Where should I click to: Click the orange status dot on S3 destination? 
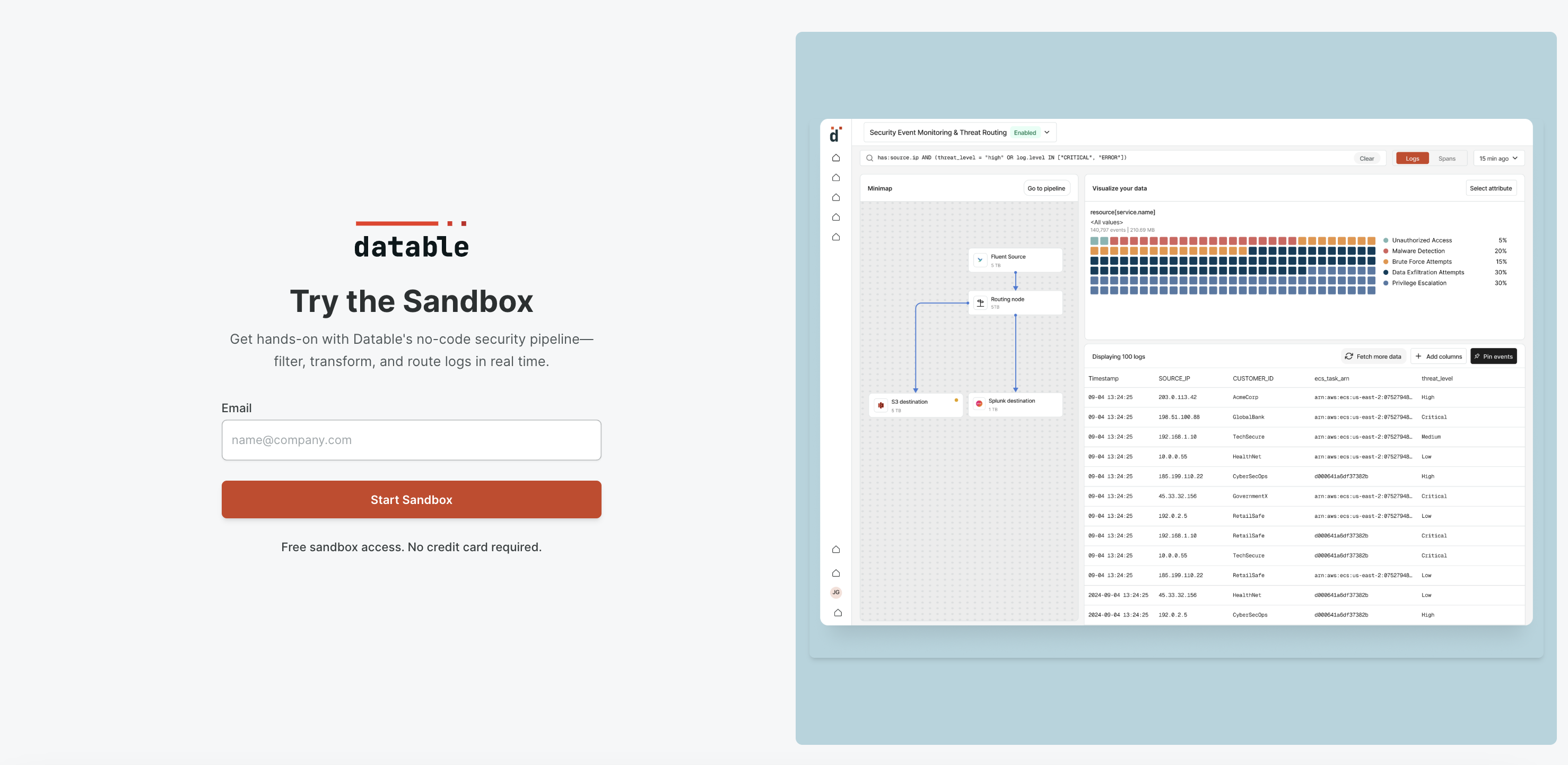(x=956, y=400)
